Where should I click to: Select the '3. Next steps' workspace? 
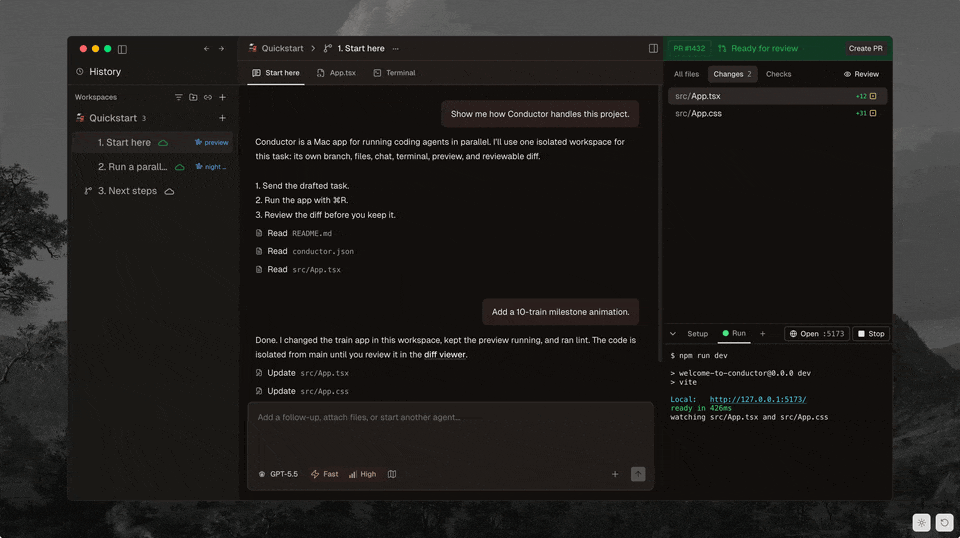[152, 191]
